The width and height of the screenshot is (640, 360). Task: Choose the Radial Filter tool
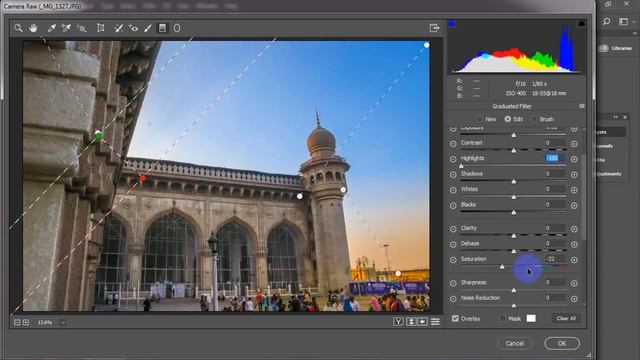177,28
